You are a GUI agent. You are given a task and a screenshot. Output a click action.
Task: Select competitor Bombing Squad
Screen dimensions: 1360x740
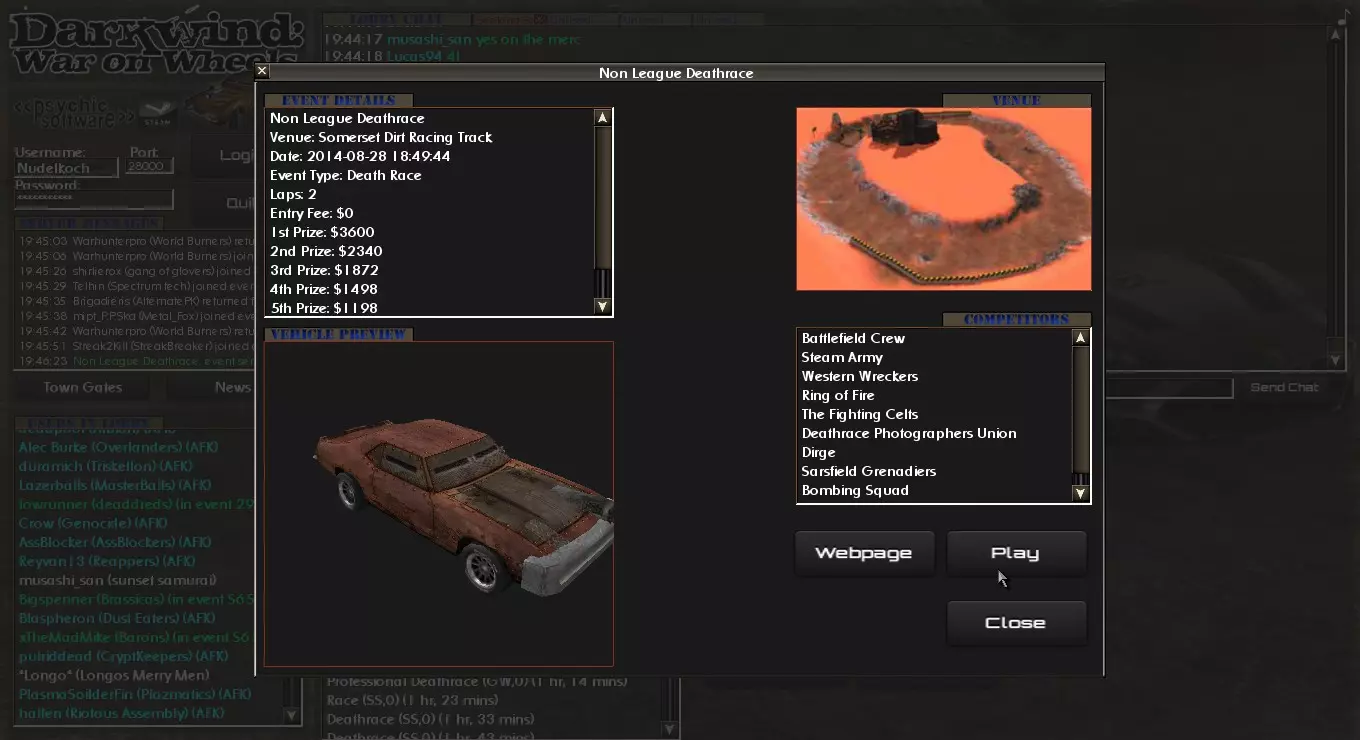[855, 490]
